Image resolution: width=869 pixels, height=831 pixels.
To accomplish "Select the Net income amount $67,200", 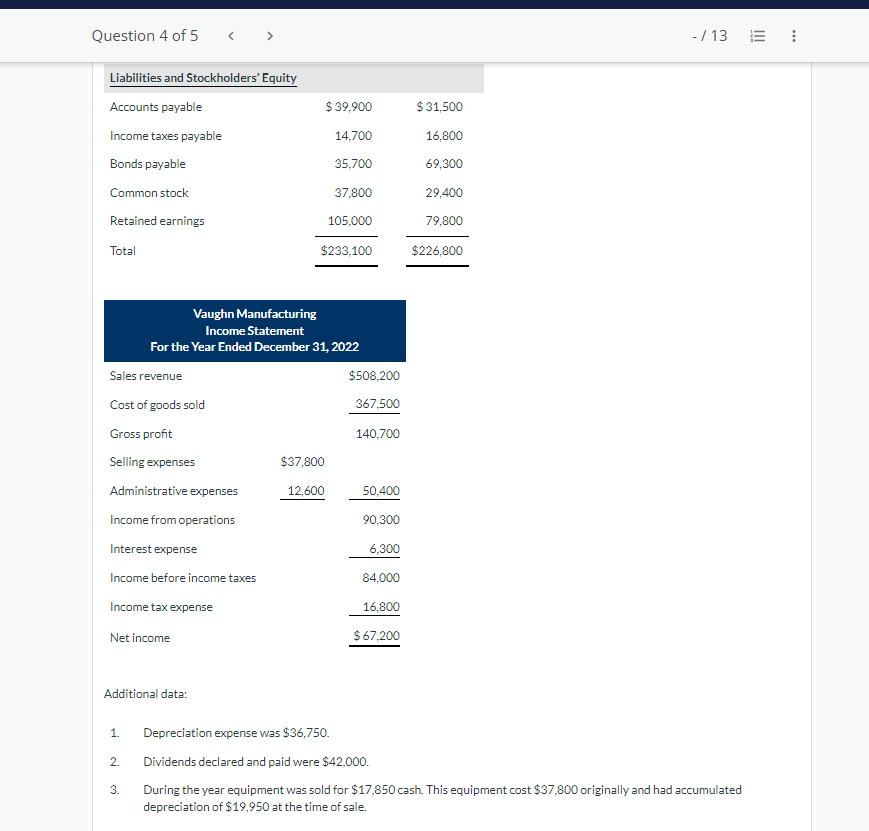I will (374, 636).
